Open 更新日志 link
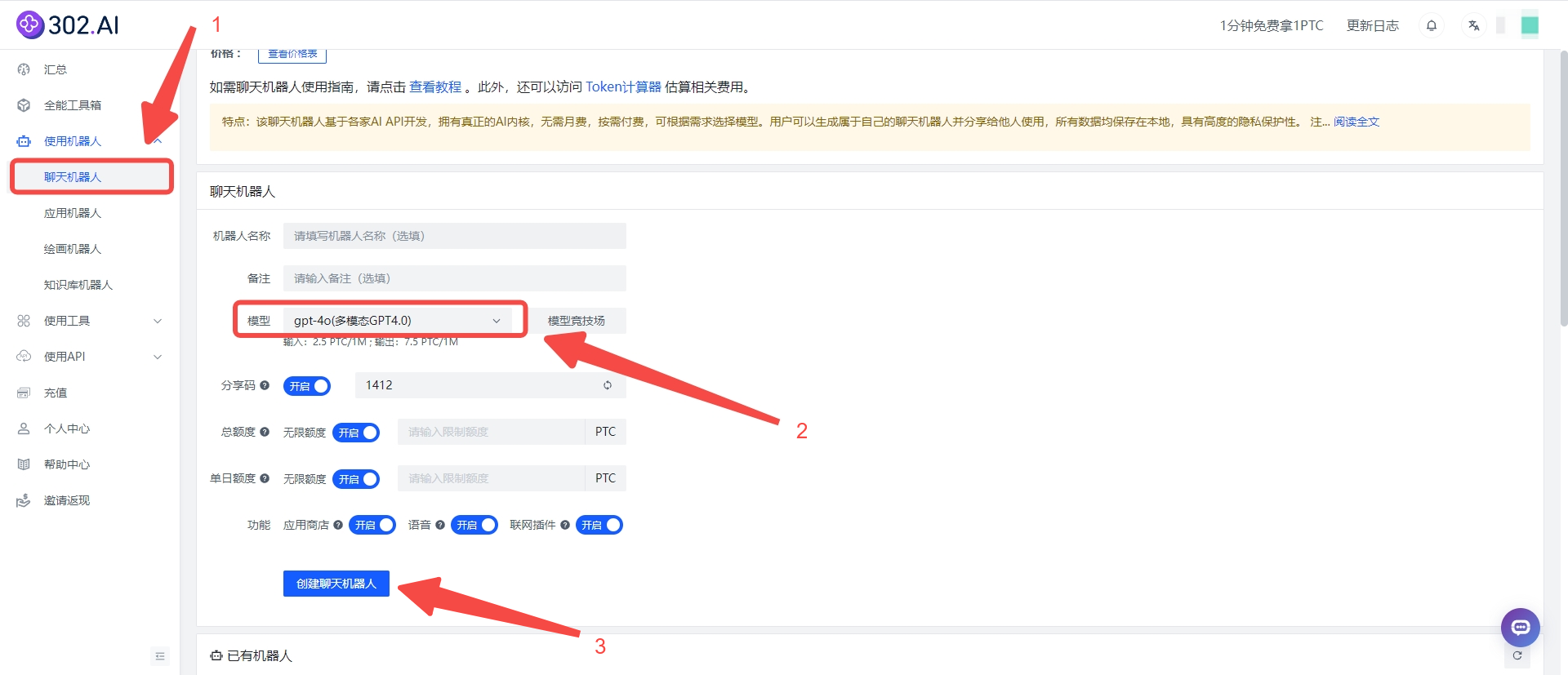Image resolution: width=1568 pixels, height=675 pixels. 1373,25
